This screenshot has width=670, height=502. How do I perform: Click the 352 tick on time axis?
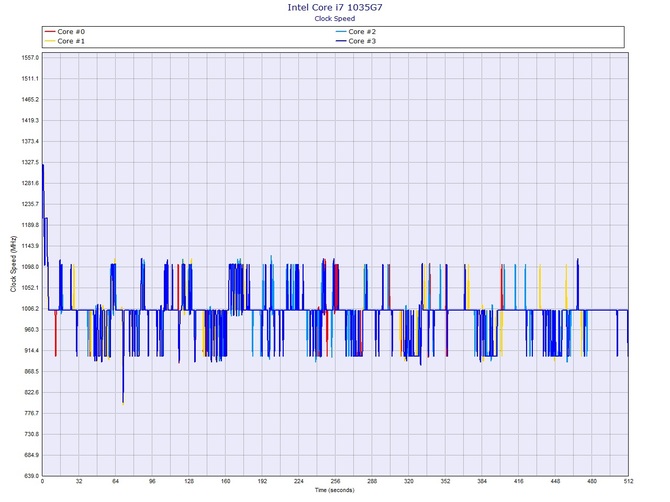445,481
